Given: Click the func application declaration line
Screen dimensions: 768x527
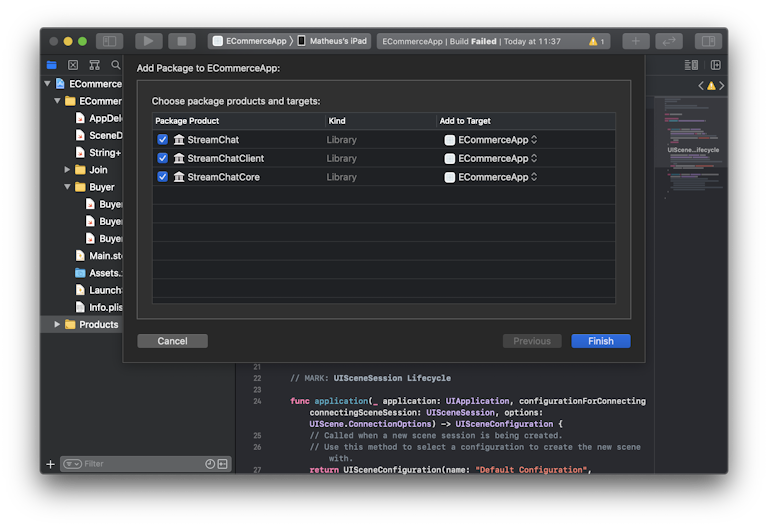Looking at the screenshot, I should click(x=468, y=401).
